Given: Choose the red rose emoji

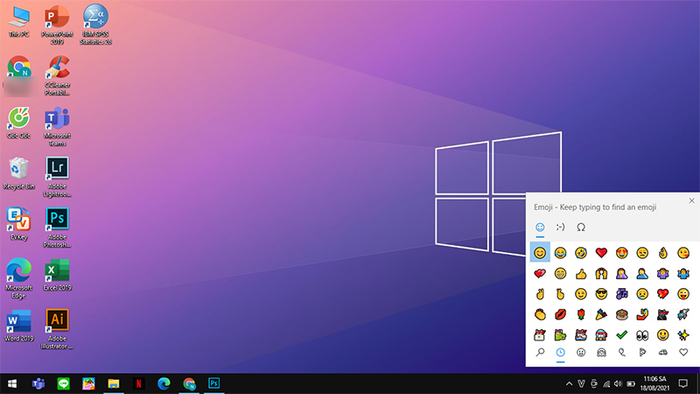Looking at the screenshot, I should 581,315.
